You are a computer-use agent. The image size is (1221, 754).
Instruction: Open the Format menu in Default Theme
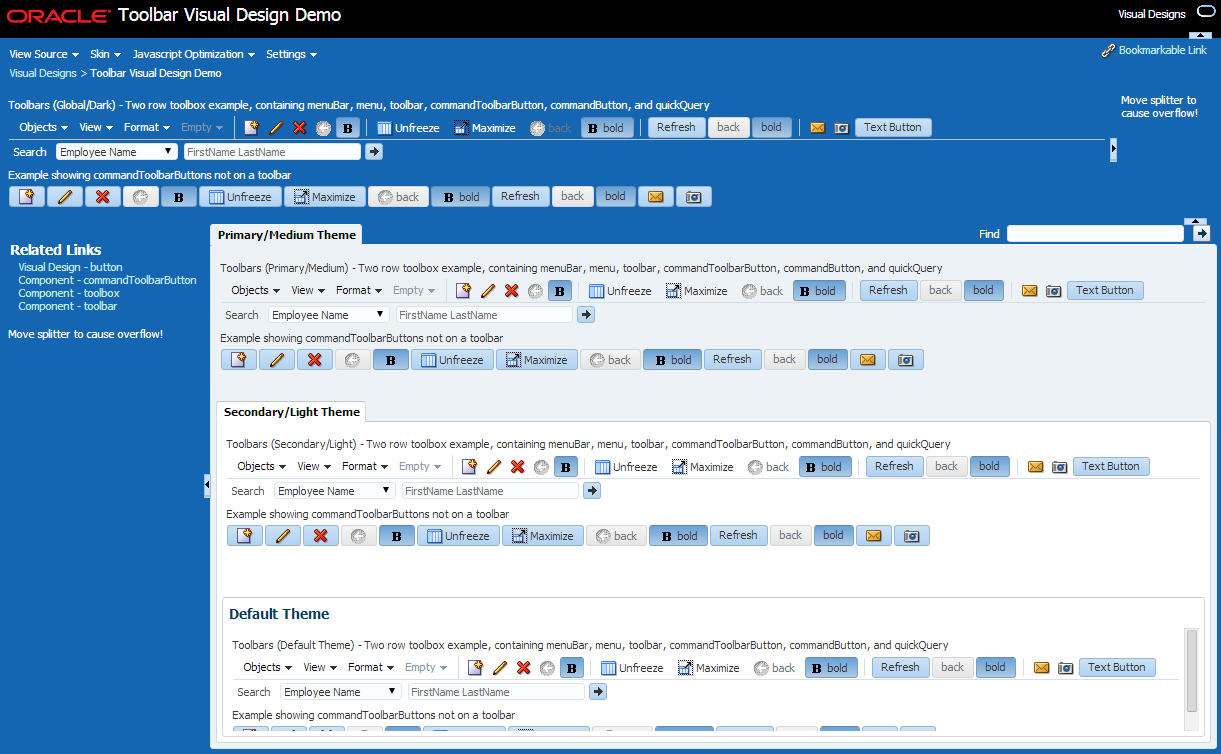click(371, 668)
